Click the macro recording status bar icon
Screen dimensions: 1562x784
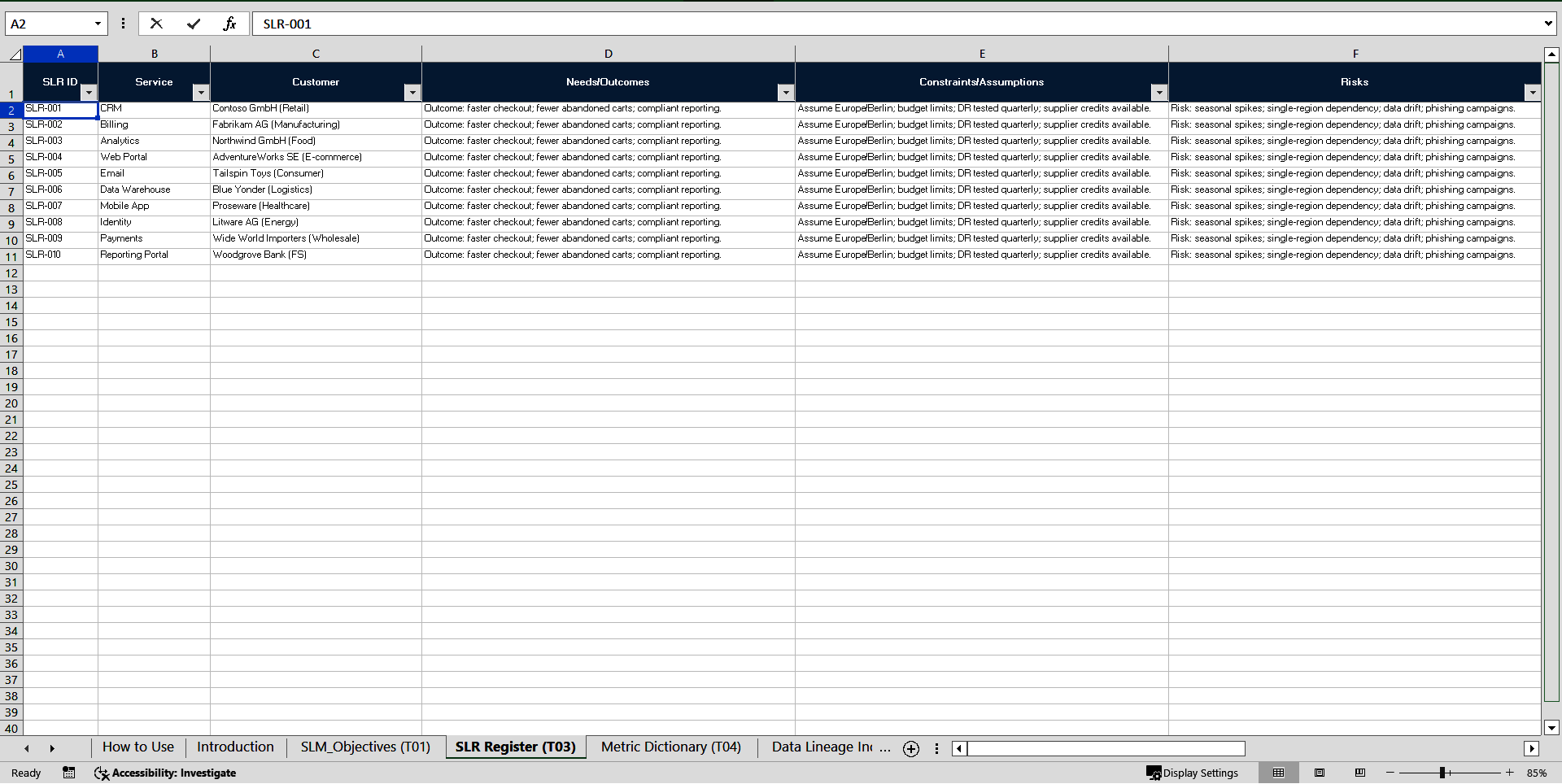tap(69, 773)
